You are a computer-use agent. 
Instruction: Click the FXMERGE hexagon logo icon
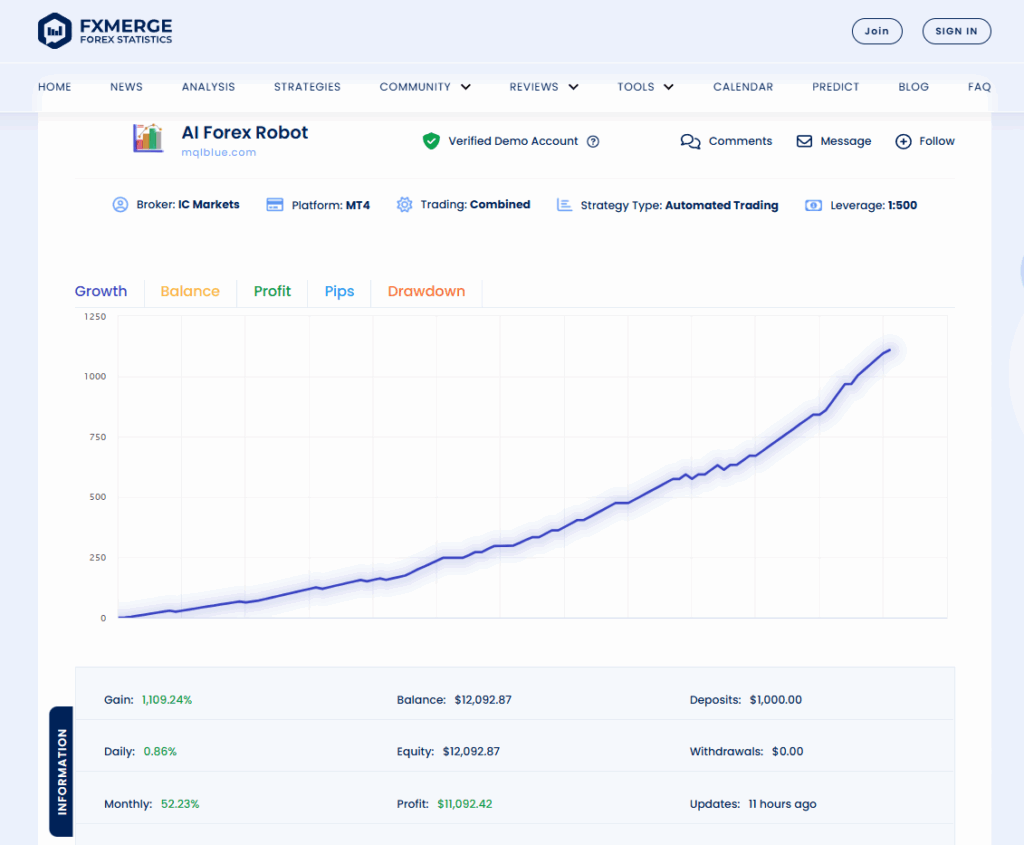tap(54, 31)
